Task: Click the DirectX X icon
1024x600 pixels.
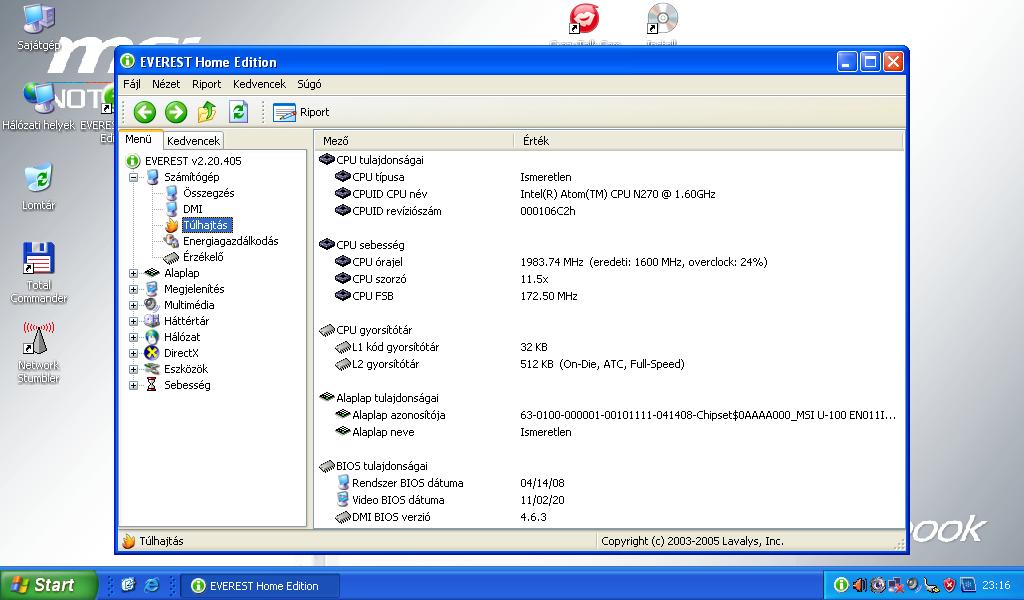Action: click(x=152, y=353)
